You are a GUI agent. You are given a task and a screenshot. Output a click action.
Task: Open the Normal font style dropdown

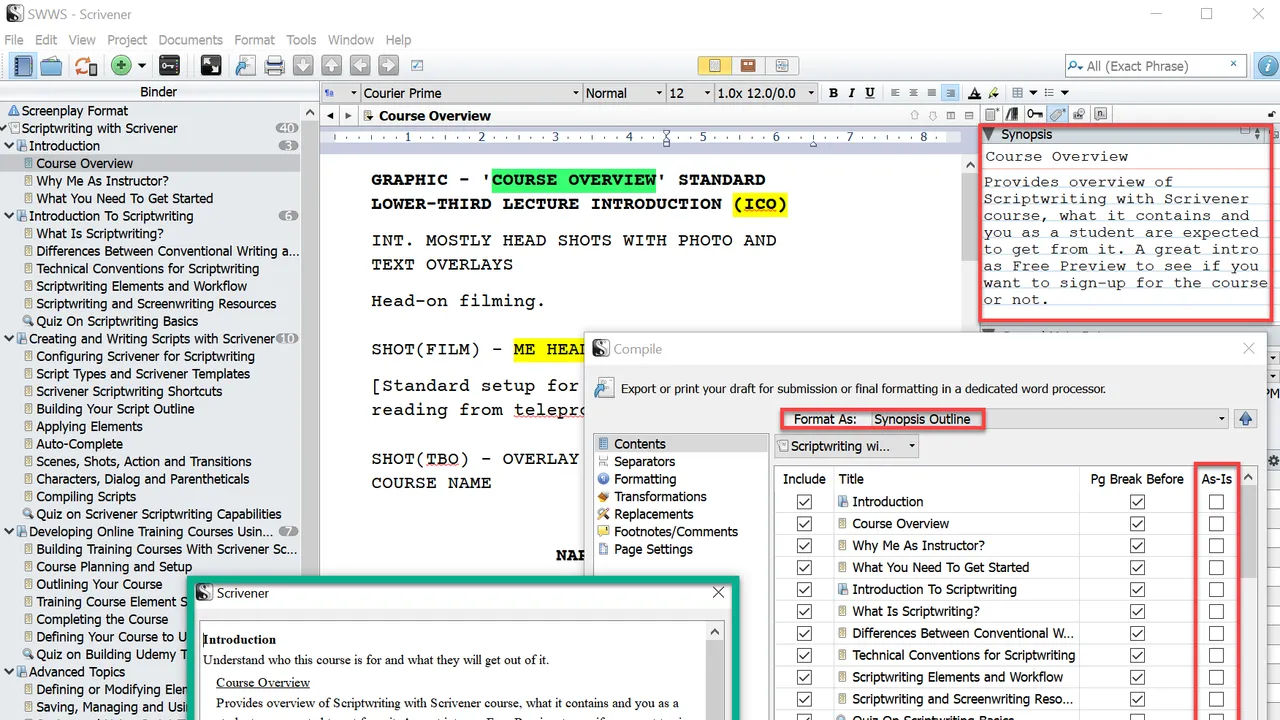point(624,93)
